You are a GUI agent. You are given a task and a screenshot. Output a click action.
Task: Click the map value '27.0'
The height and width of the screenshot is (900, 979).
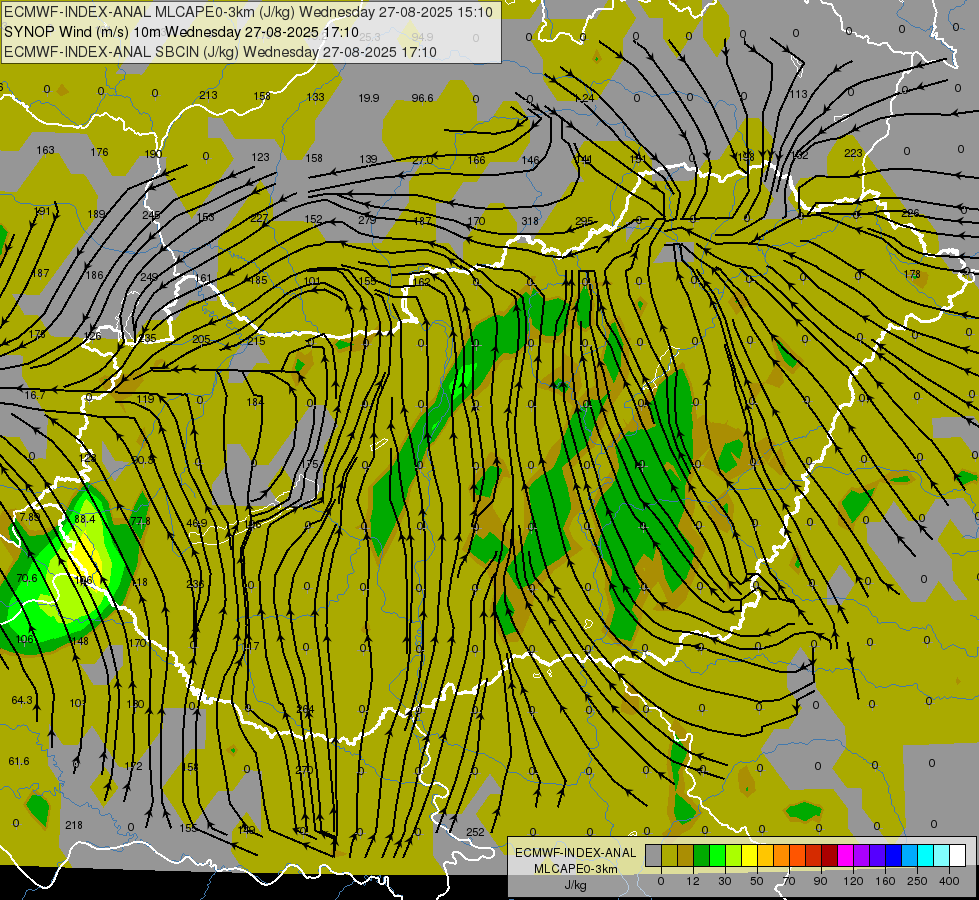[423, 160]
